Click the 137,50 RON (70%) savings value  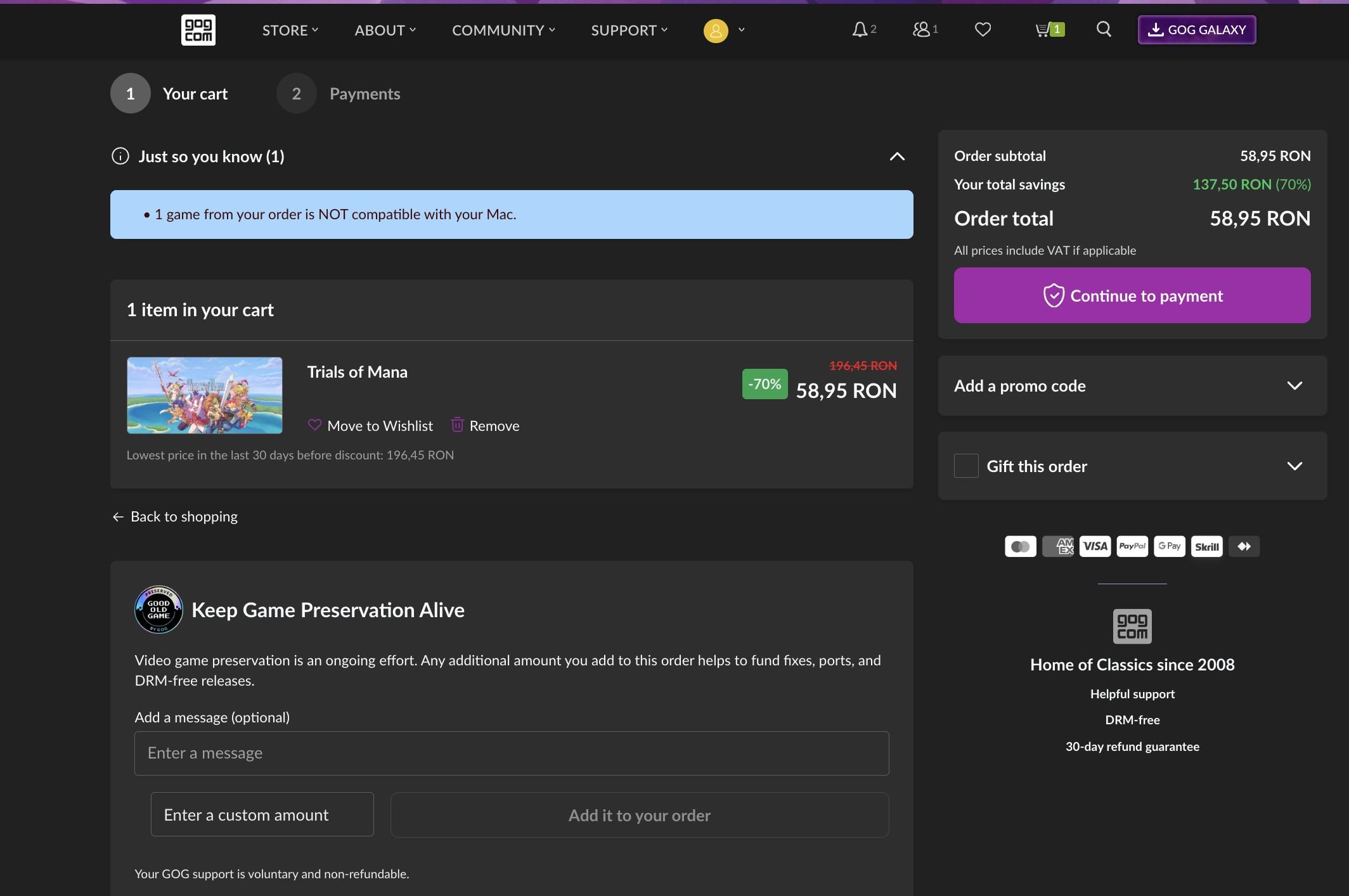[x=1251, y=184]
